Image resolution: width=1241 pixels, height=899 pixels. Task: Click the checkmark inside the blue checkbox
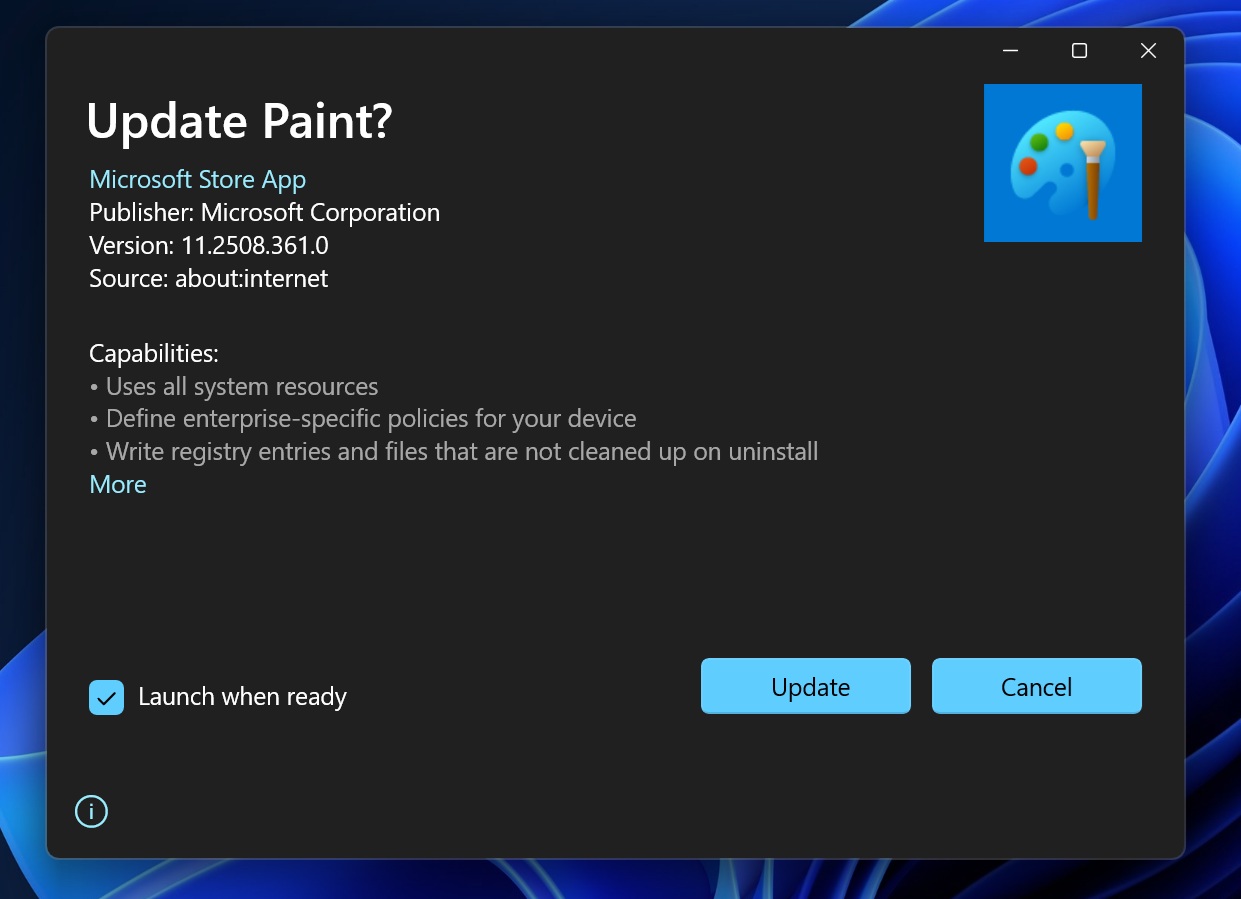(x=106, y=697)
